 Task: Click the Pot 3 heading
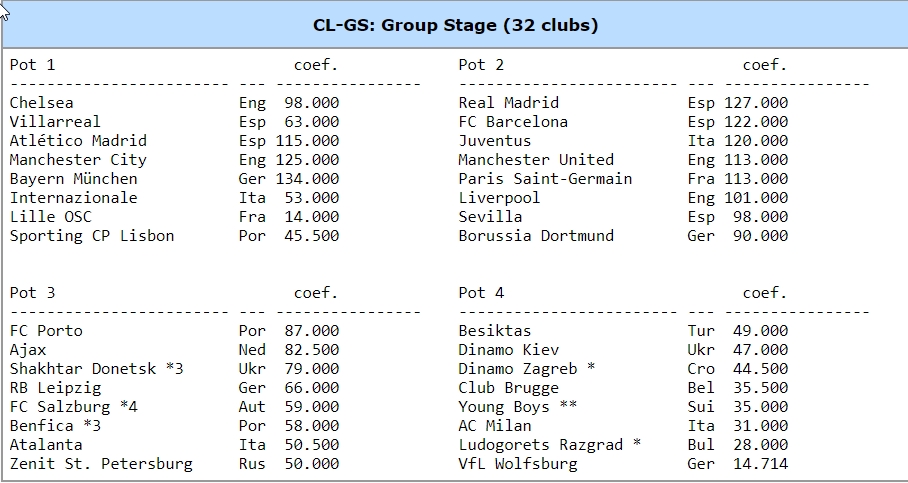point(32,293)
